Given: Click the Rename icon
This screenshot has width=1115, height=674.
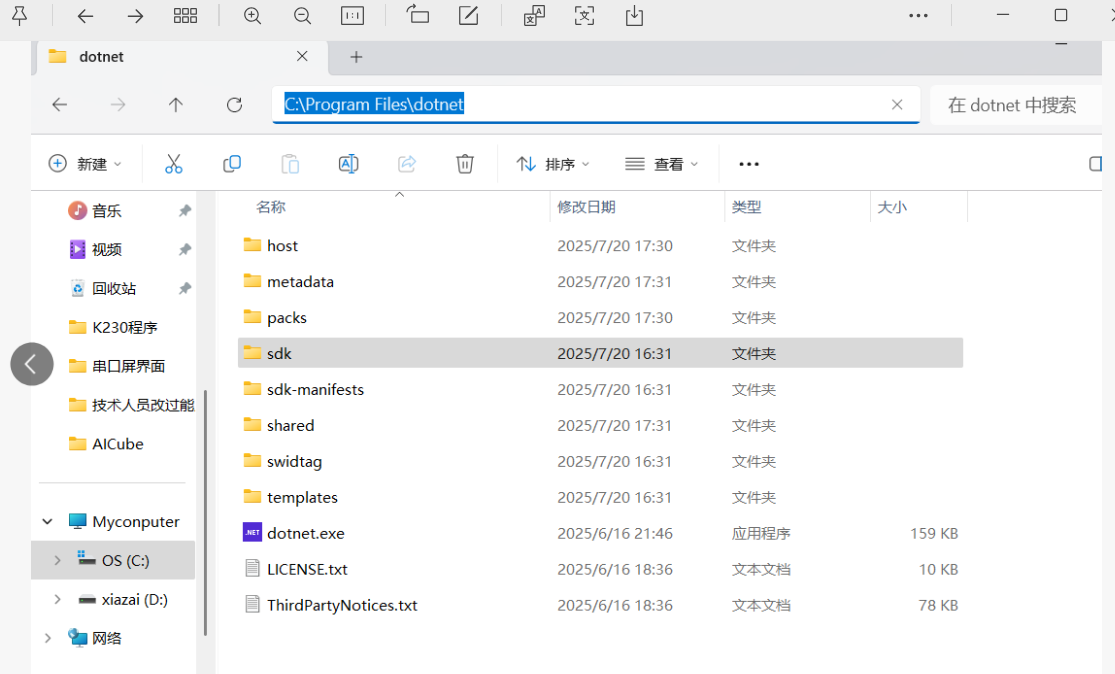Looking at the screenshot, I should coord(348,164).
